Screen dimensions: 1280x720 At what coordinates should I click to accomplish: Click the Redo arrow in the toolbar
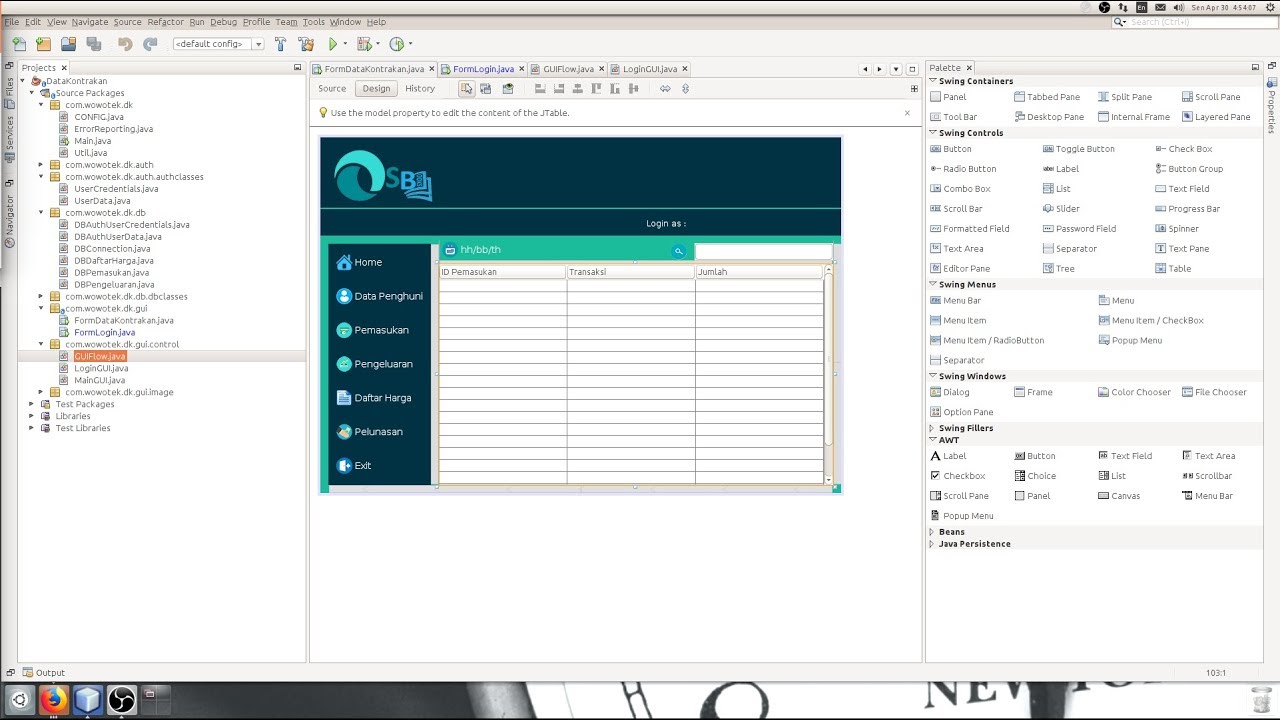click(x=150, y=44)
